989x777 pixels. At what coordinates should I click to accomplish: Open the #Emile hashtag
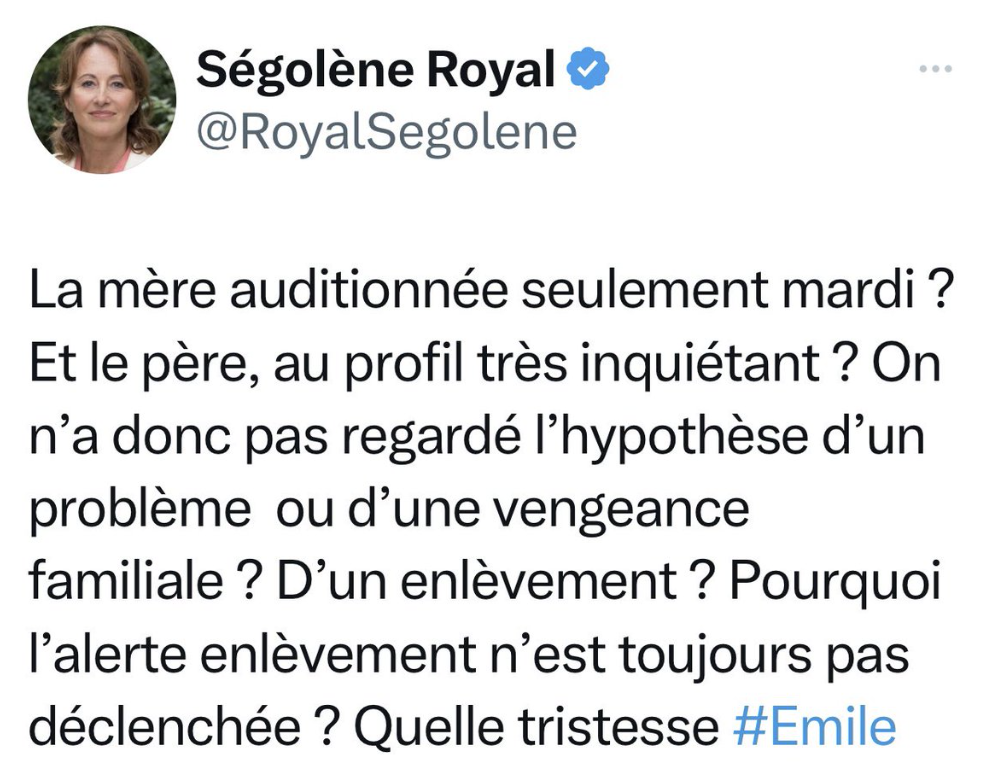(x=814, y=729)
